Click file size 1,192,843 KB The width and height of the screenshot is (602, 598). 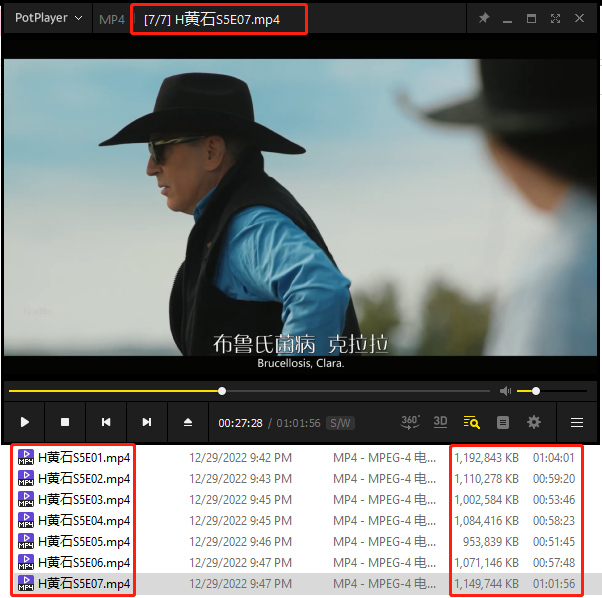(486, 458)
